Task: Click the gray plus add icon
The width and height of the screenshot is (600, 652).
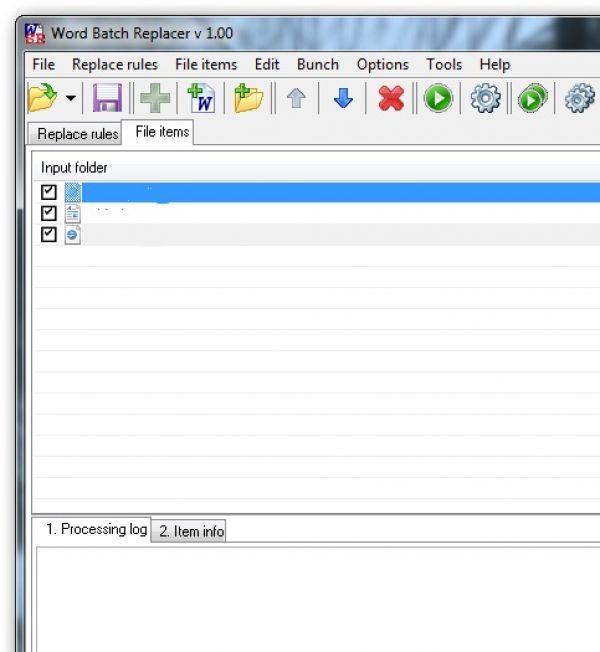Action: [155, 98]
